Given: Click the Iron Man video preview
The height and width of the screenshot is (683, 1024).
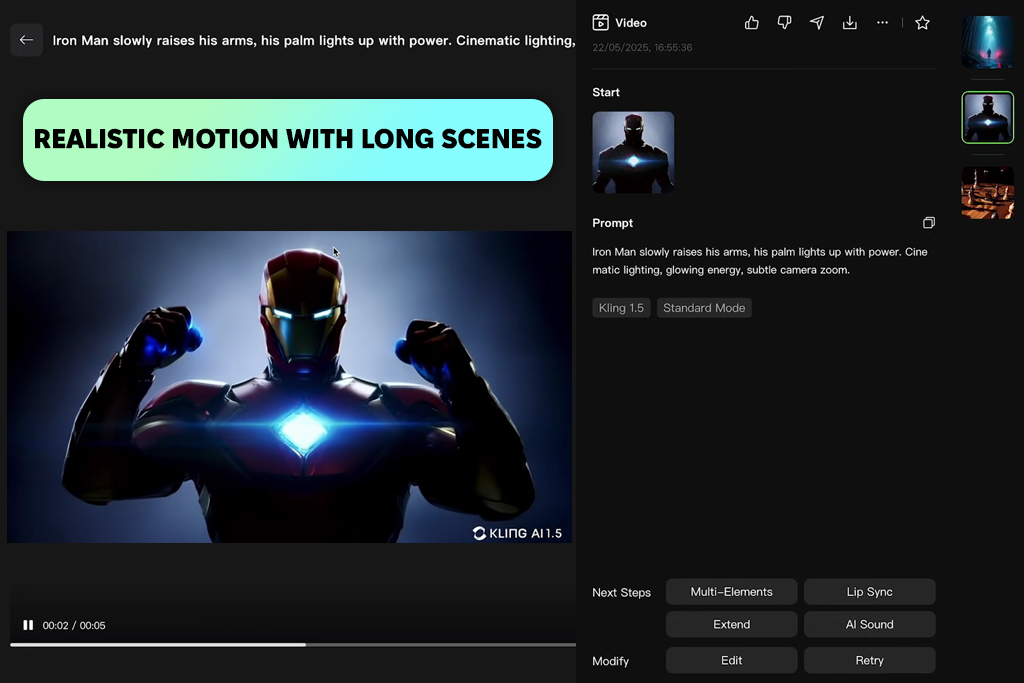Looking at the screenshot, I should 289,387.
